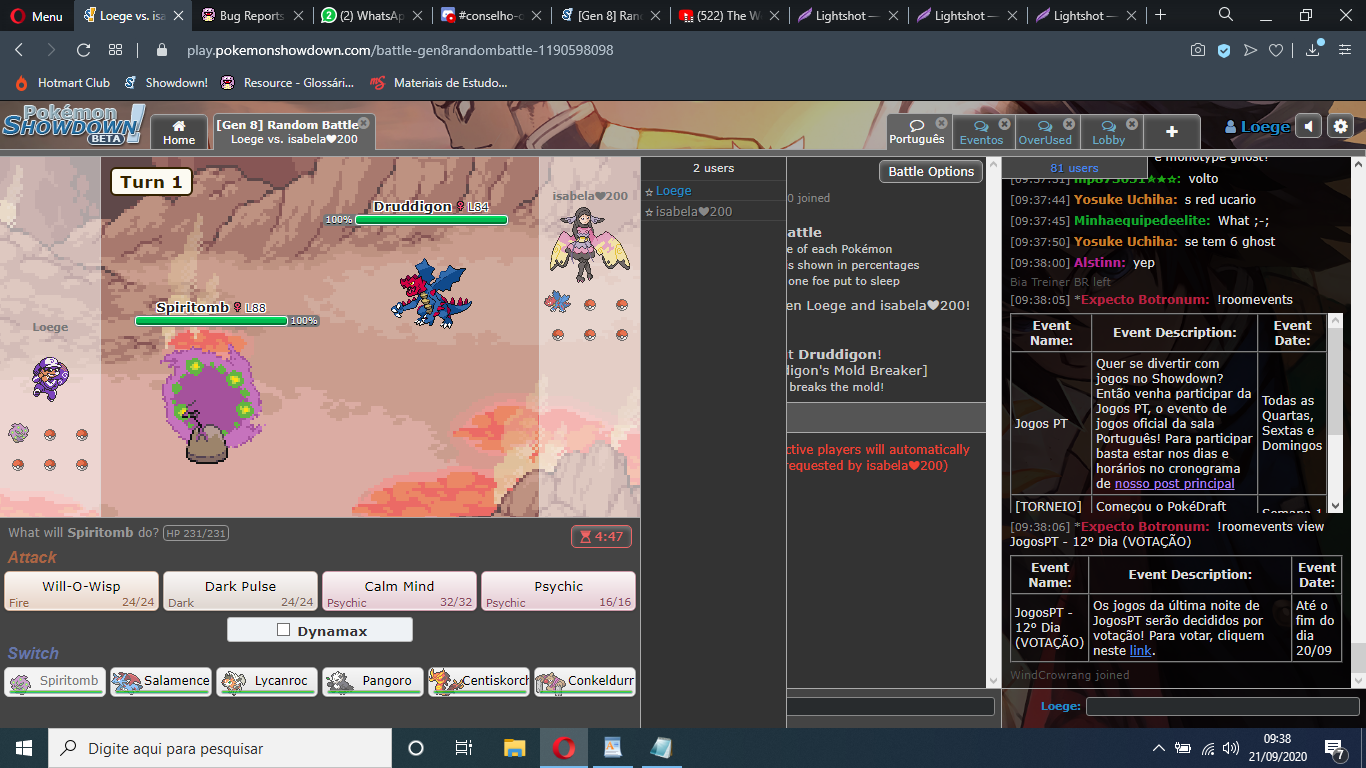Image resolution: width=1366 pixels, height=768 pixels.
Task: Click Alstinn's name in chat
Action: (x=1100, y=263)
